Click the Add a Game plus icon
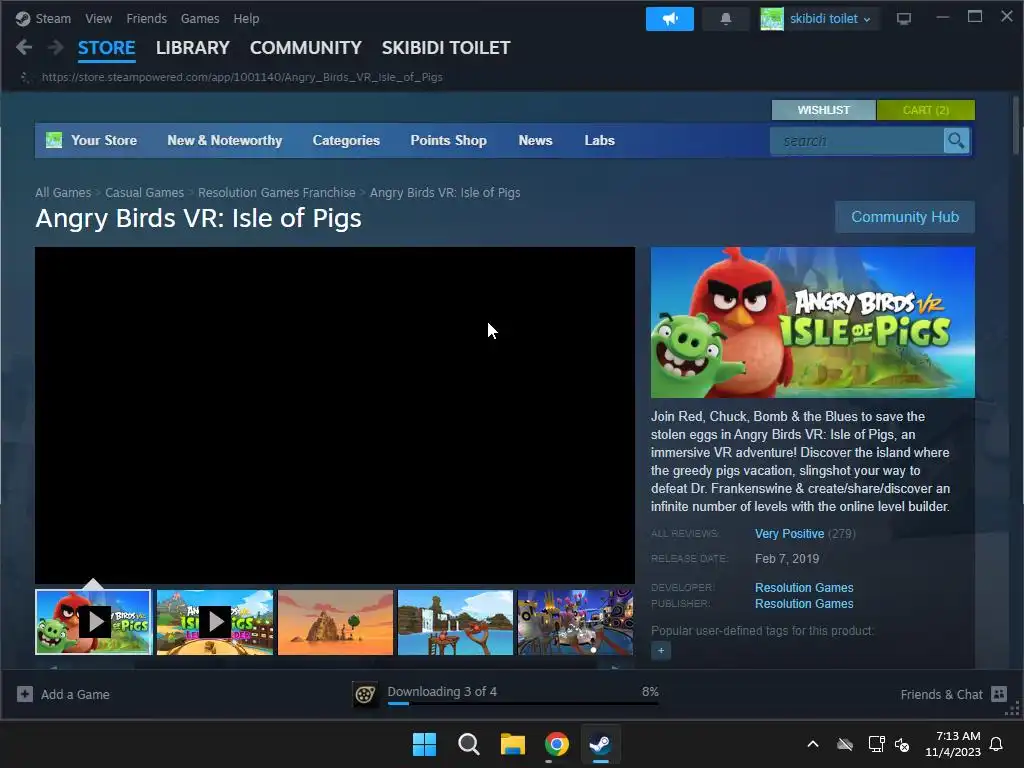 tap(25, 694)
